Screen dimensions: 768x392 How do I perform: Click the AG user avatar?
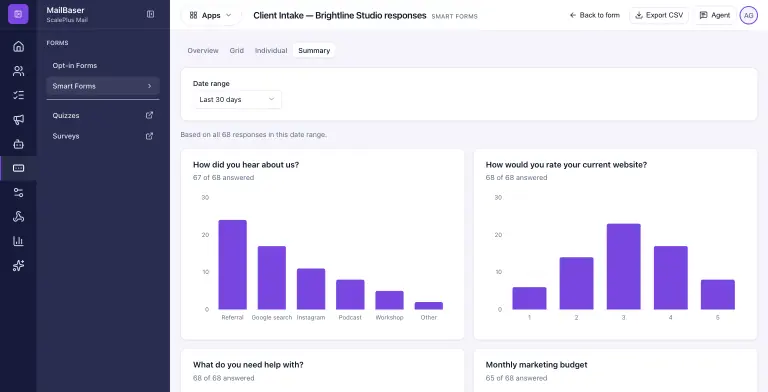748,15
